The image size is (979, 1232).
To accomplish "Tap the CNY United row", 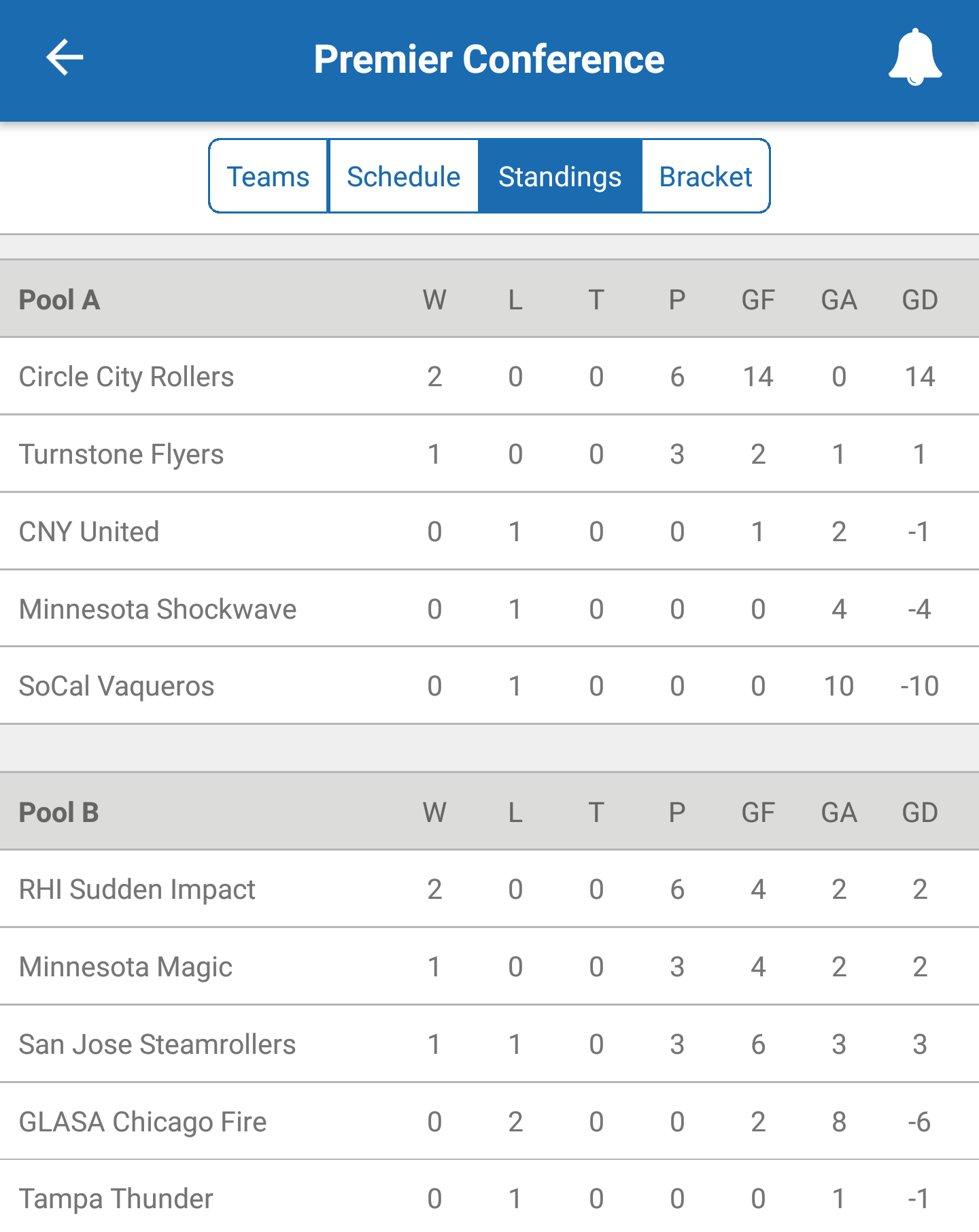I will 89,532.
